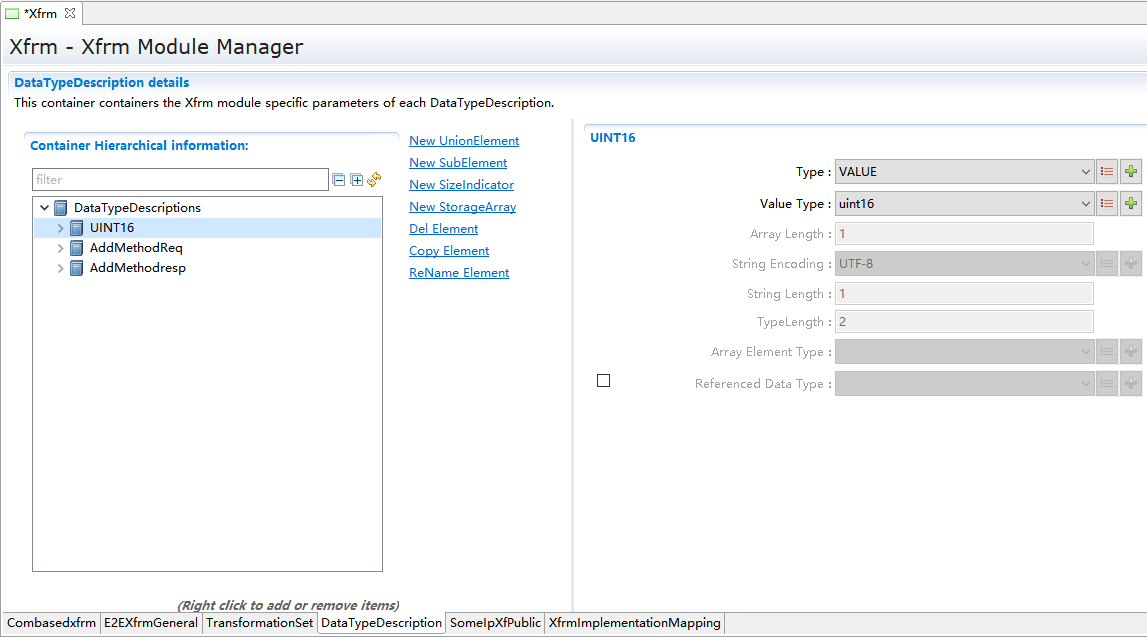Open the Value Type dropdown showing uint16
Viewport: 1147px width, 637px height.
pos(964,204)
